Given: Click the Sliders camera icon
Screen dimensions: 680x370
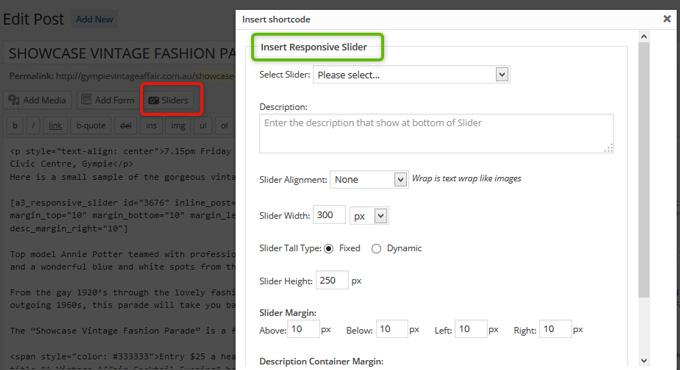Looking at the screenshot, I should tap(154, 101).
